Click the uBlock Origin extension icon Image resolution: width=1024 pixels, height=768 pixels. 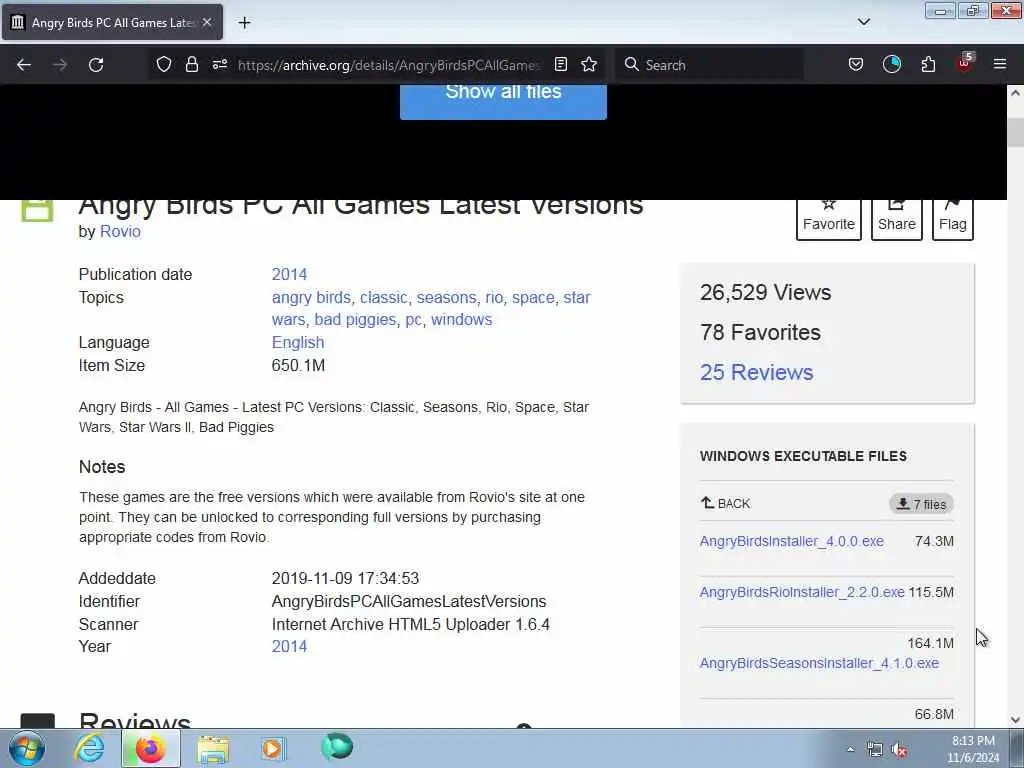[965, 63]
